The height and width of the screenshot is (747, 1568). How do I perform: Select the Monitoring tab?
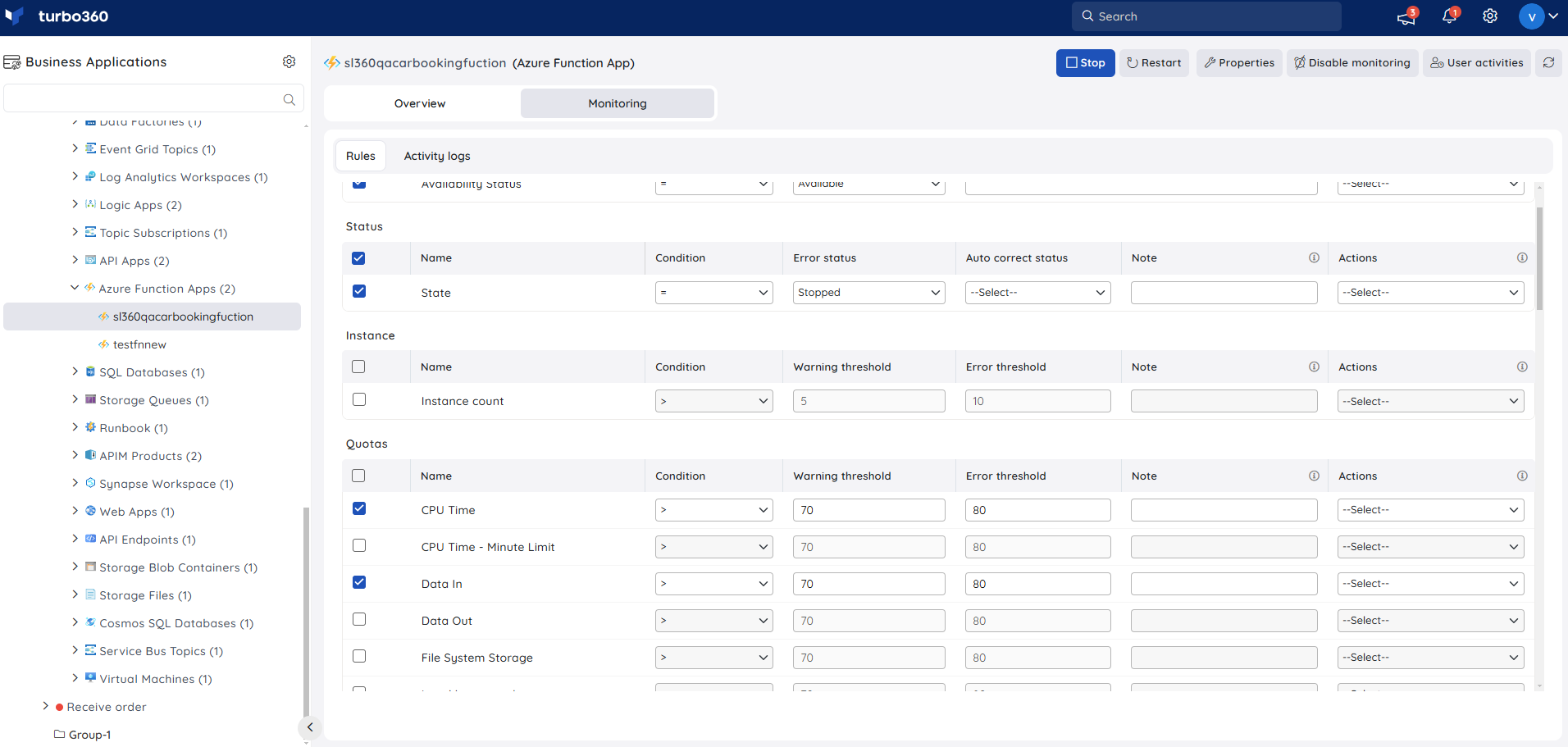tap(617, 103)
